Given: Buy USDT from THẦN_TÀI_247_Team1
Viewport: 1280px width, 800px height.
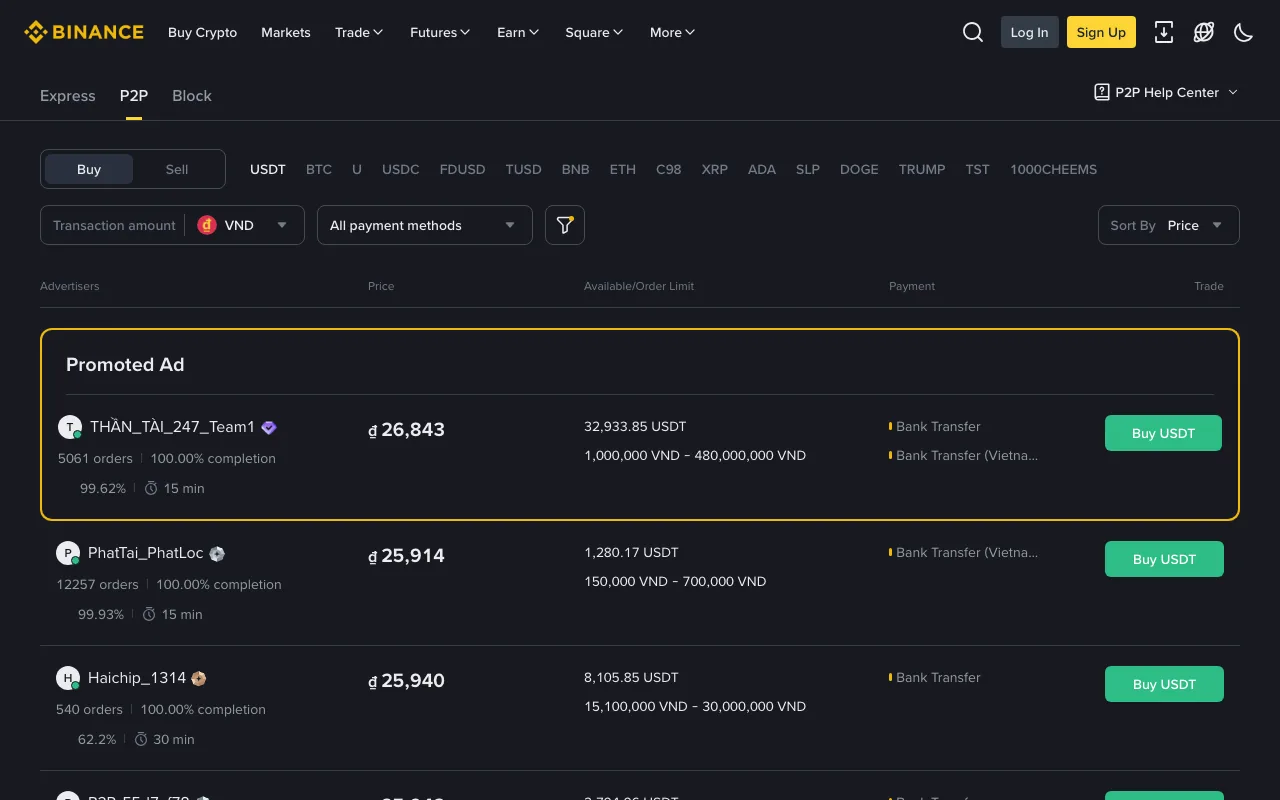Looking at the screenshot, I should [1163, 433].
